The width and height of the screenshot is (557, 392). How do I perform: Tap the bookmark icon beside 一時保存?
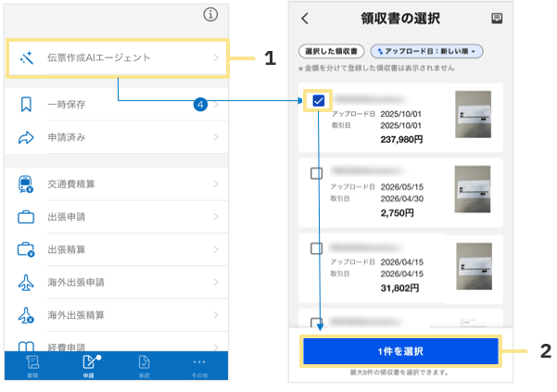click(x=26, y=104)
